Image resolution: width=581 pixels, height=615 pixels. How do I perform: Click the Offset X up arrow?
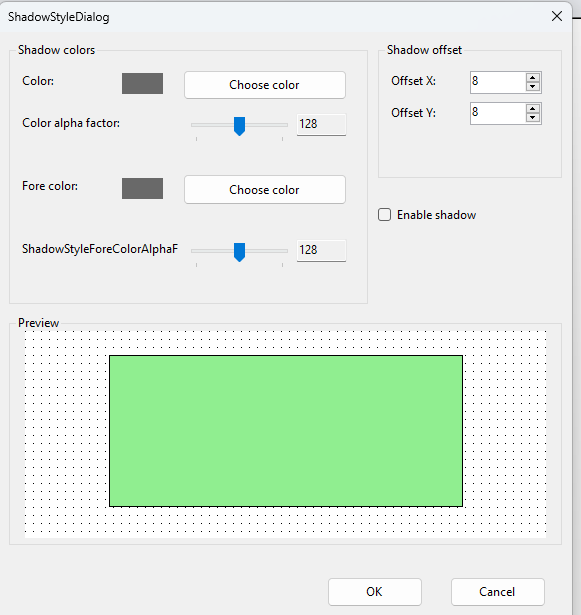532,77
